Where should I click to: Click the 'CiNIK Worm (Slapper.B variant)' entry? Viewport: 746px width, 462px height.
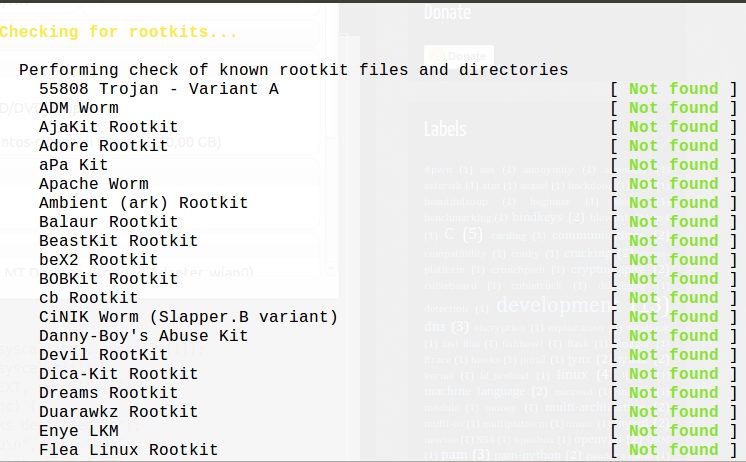pyautogui.click(x=188, y=317)
